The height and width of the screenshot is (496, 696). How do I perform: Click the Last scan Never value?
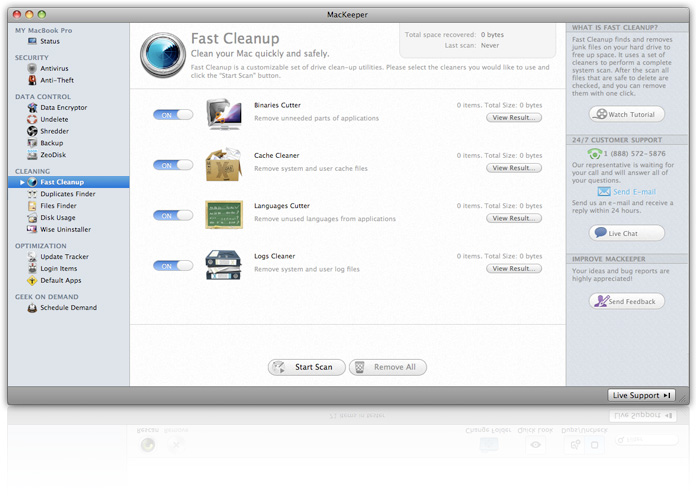click(x=490, y=45)
